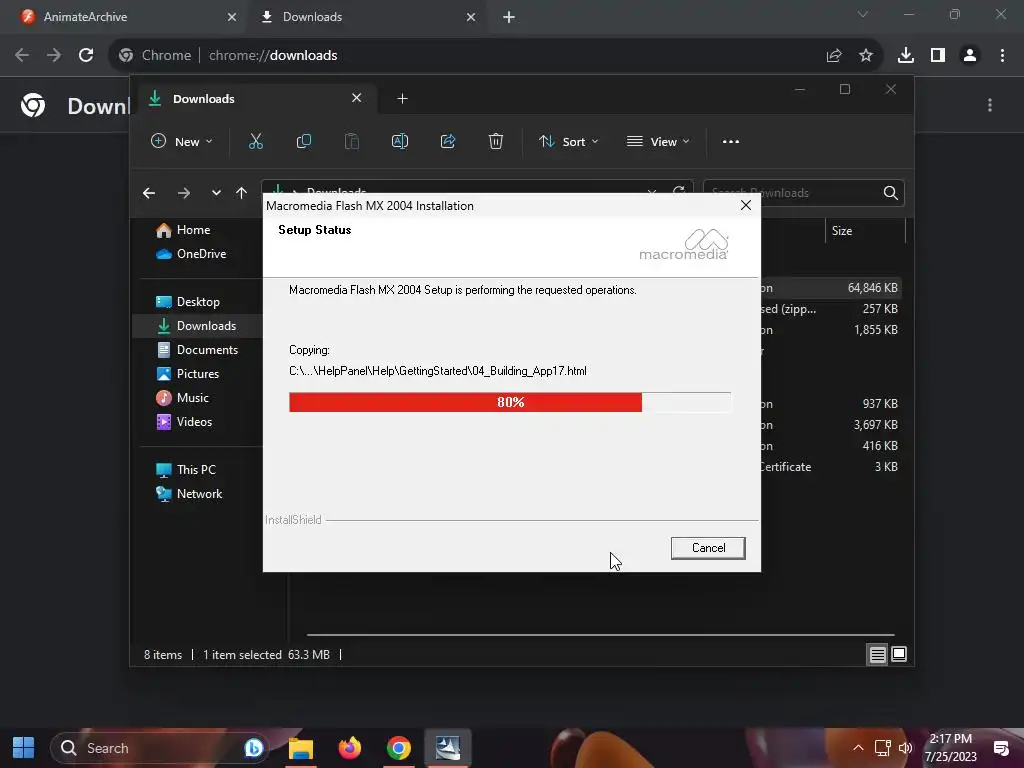Click Chrome's share this page icon
The height and width of the screenshot is (768, 1024).
834,56
